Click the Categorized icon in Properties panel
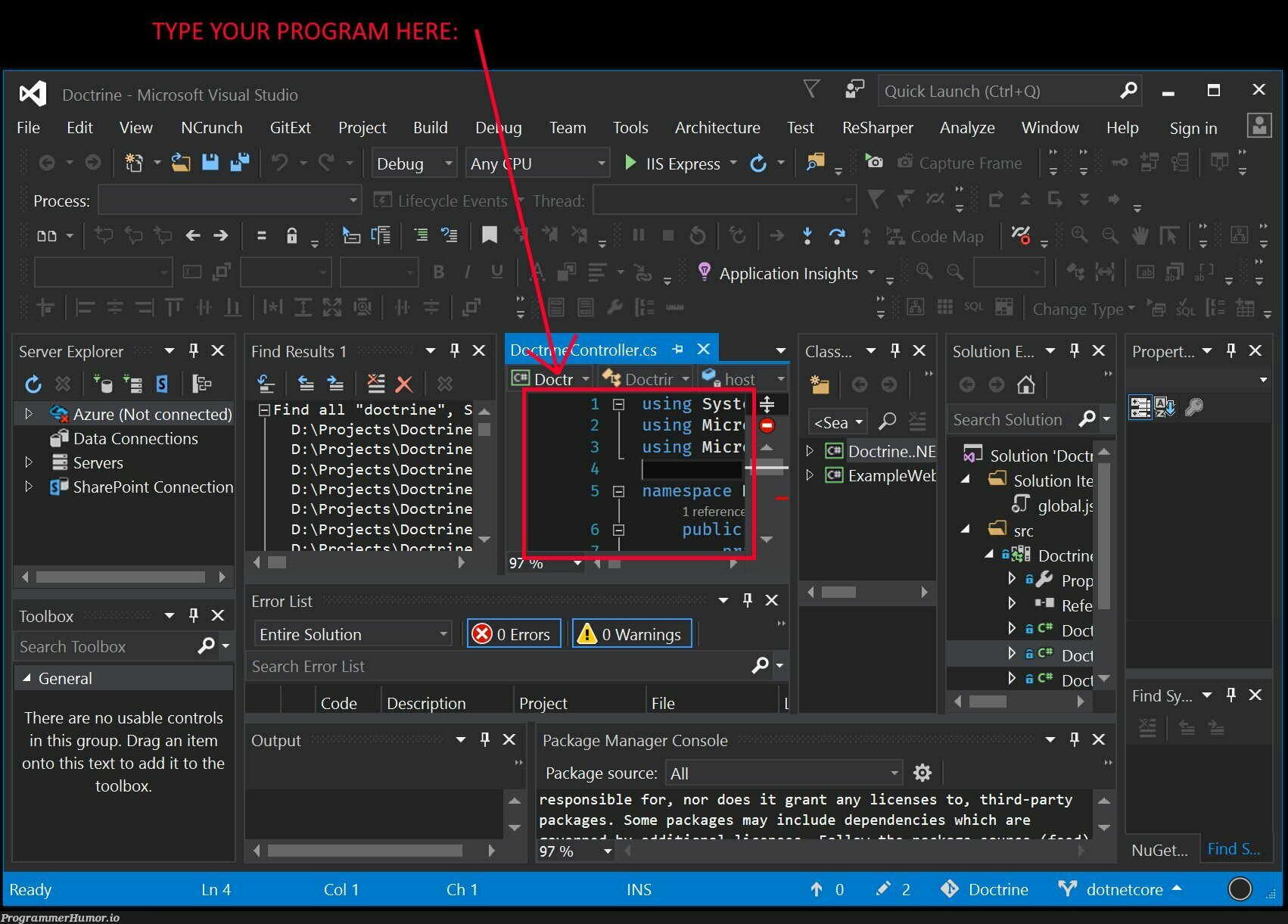This screenshot has width=1288, height=924. click(x=1140, y=407)
